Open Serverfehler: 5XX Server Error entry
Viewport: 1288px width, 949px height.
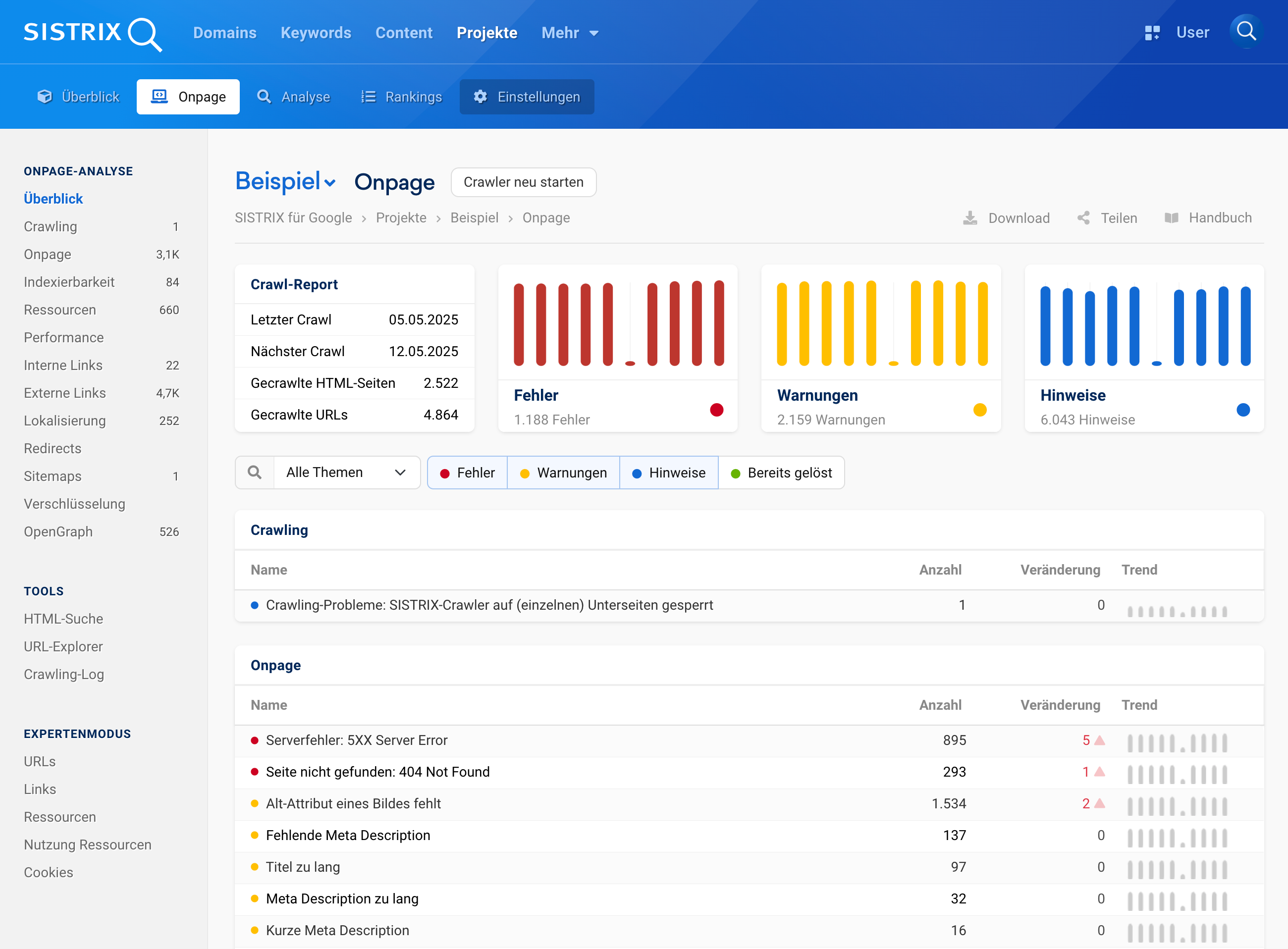356,740
